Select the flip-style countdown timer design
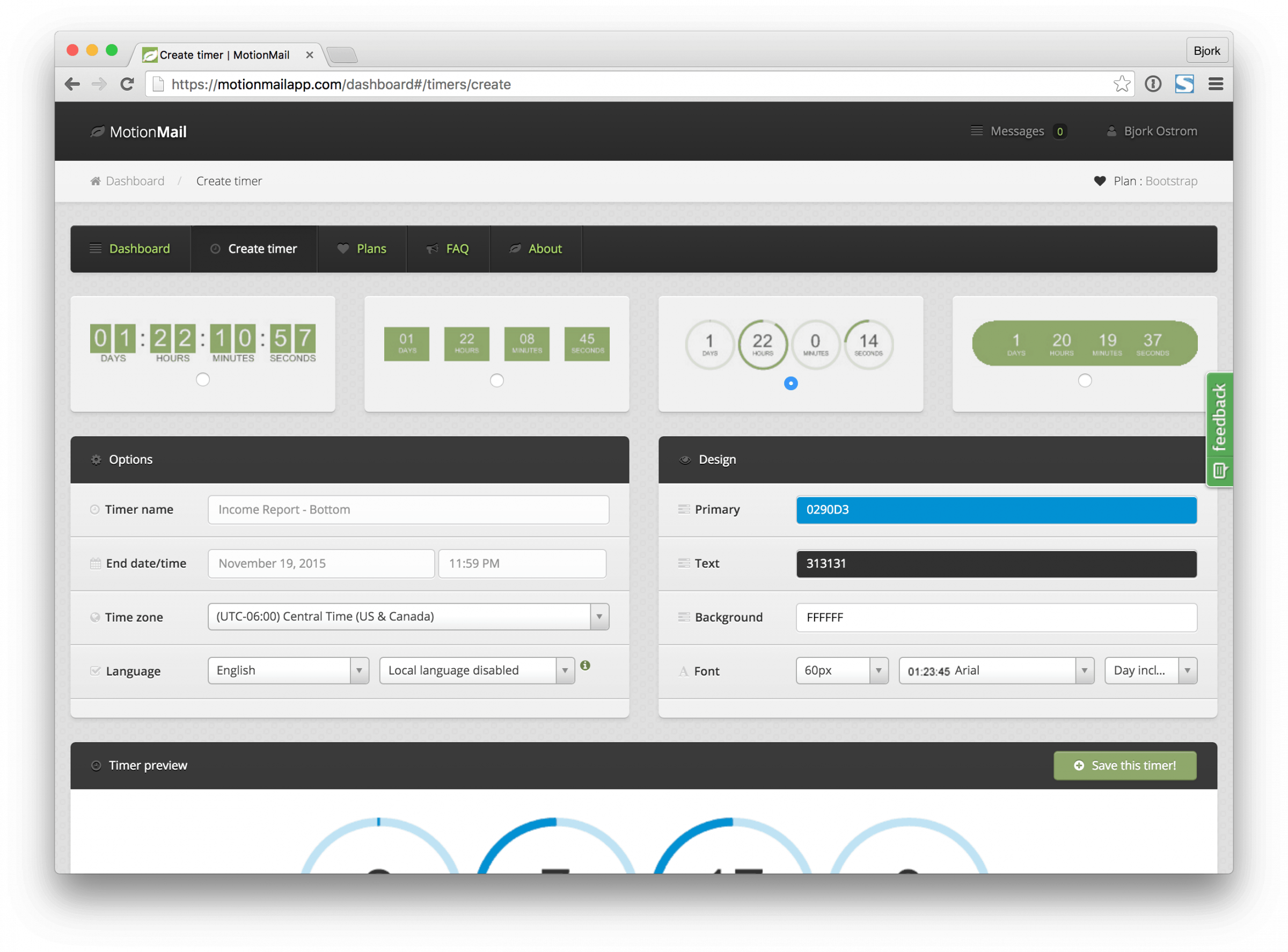 (202, 379)
